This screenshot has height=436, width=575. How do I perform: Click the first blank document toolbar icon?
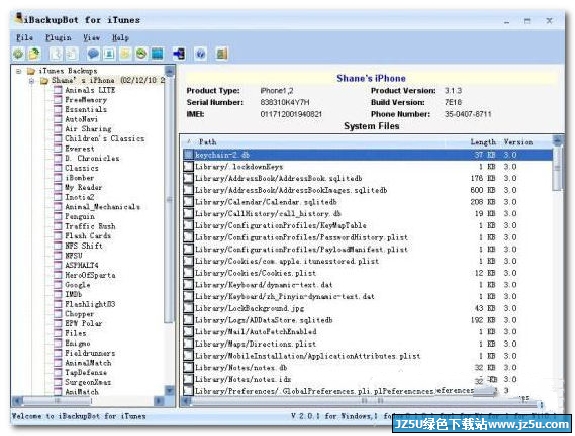pos(56,54)
